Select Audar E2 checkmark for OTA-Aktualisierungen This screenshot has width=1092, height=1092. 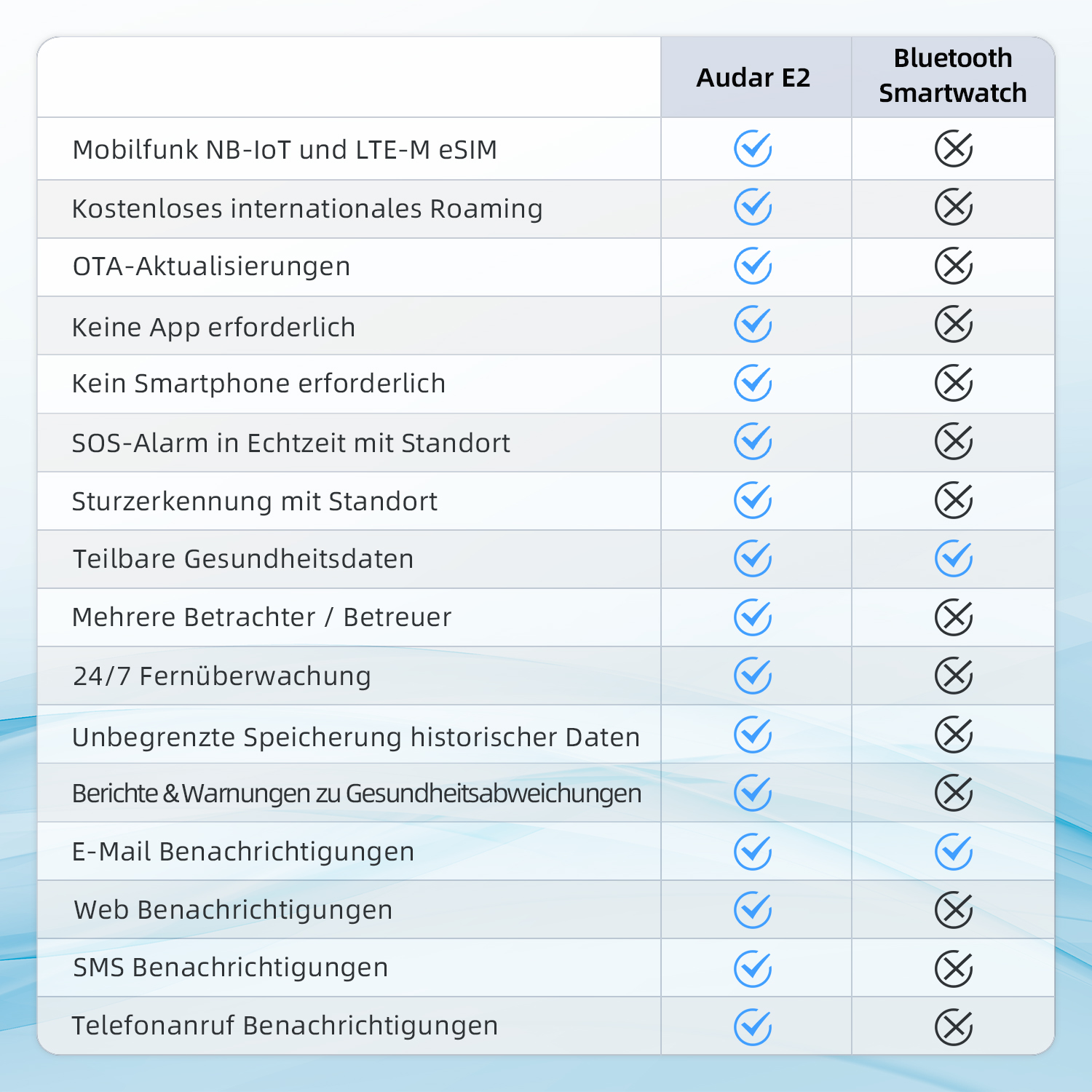(x=753, y=266)
